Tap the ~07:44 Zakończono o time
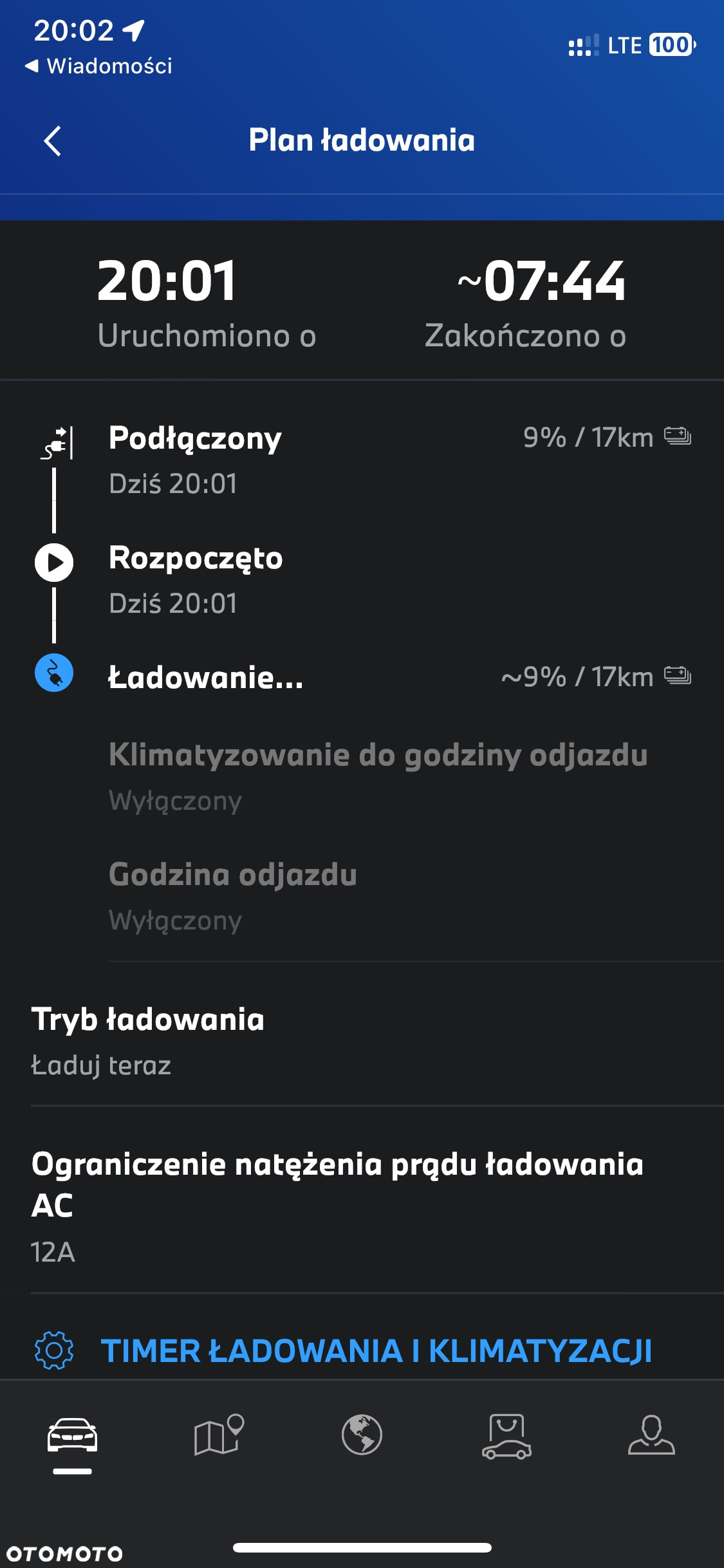Image resolution: width=724 pixels, height=1568 pixels. 526,303
